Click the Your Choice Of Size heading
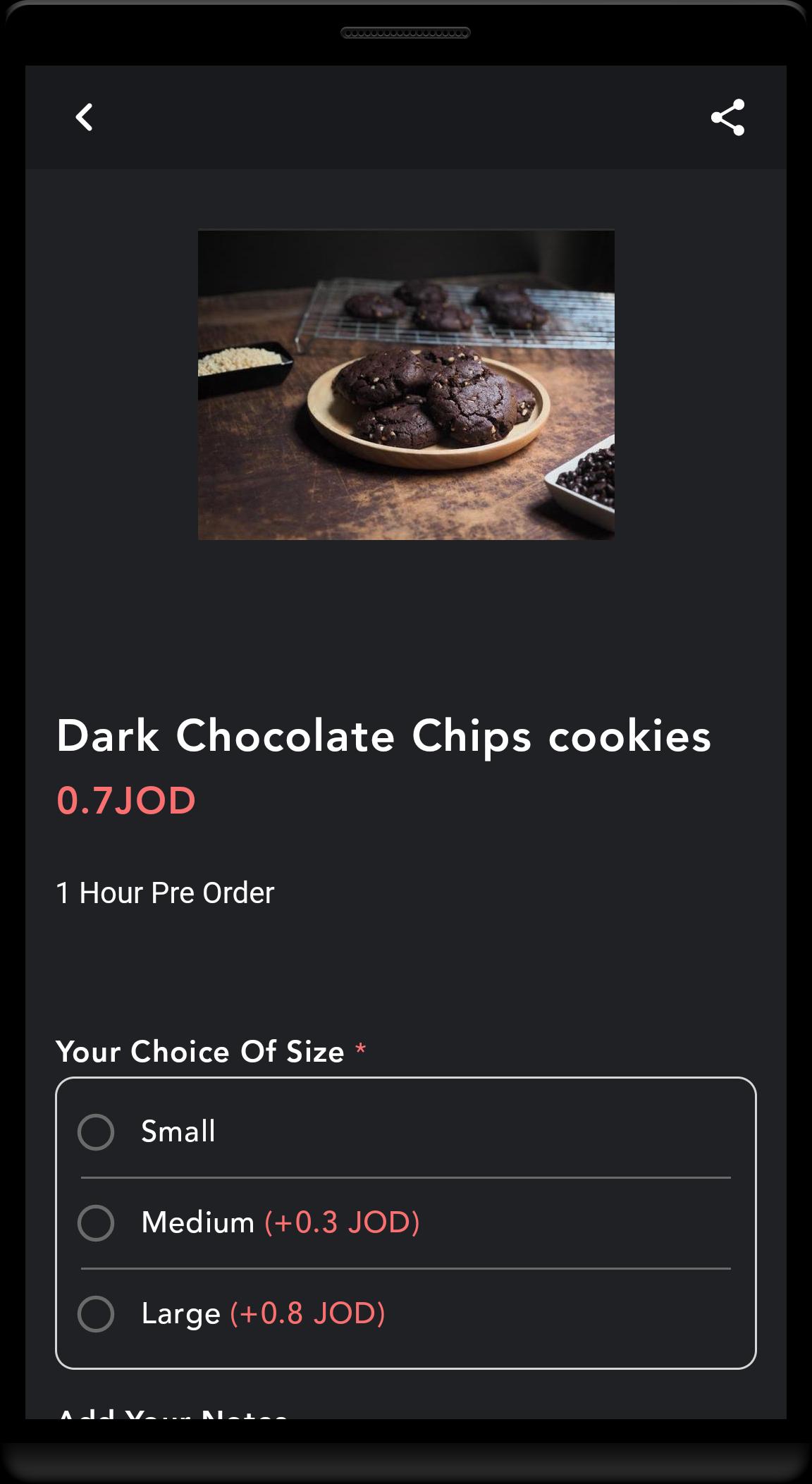Image resolution: width=812 pixels, height=1484 pixels. 200,1052
